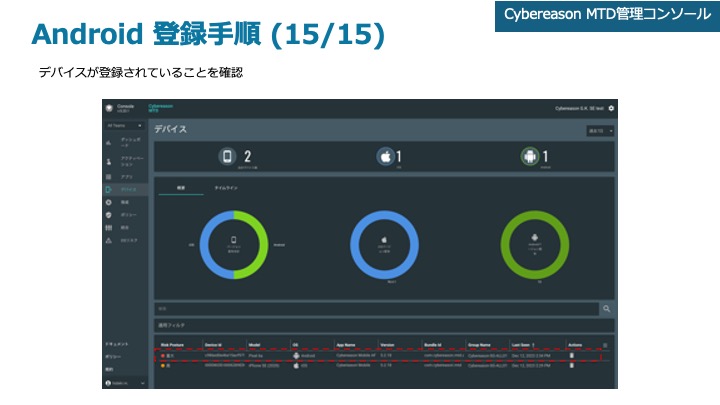720x405 pixels.
Task: Open the Policy link near sidebar bottom
Action: [113, 357]
